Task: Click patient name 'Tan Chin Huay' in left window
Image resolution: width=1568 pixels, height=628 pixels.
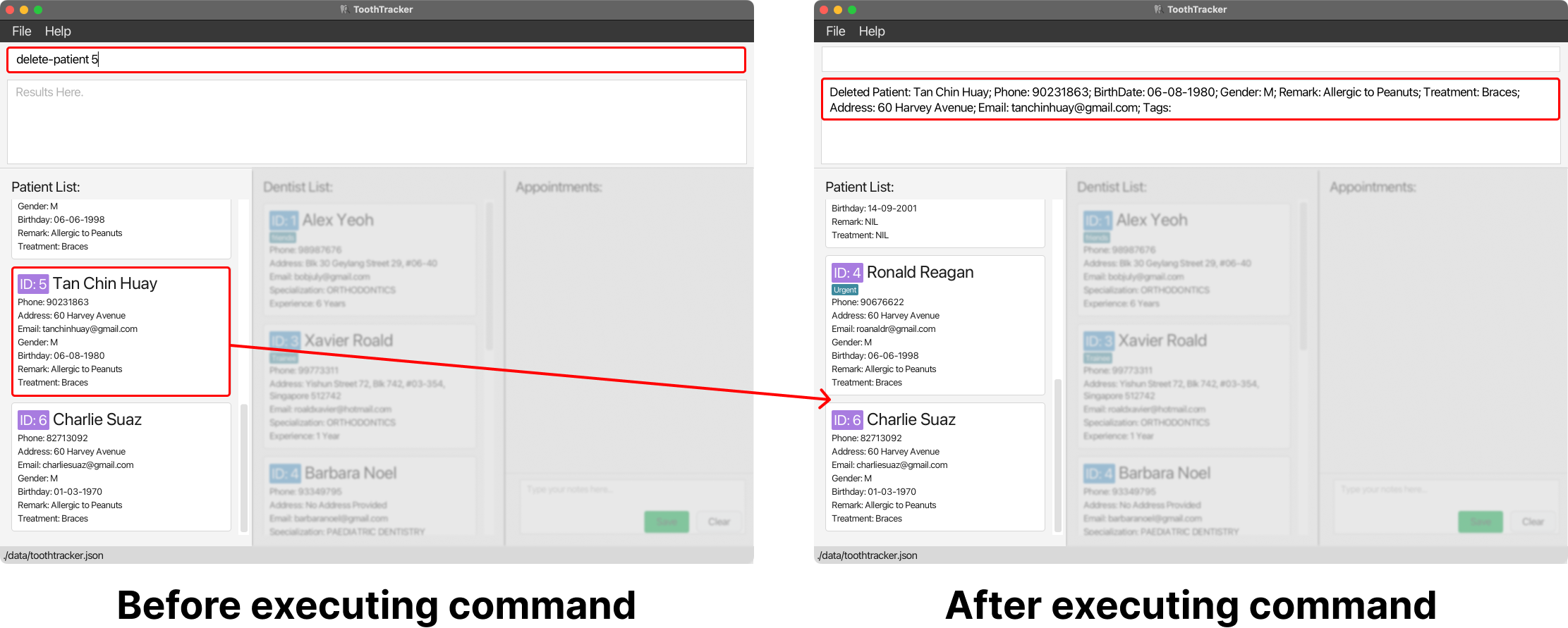Action: (105, 283)
